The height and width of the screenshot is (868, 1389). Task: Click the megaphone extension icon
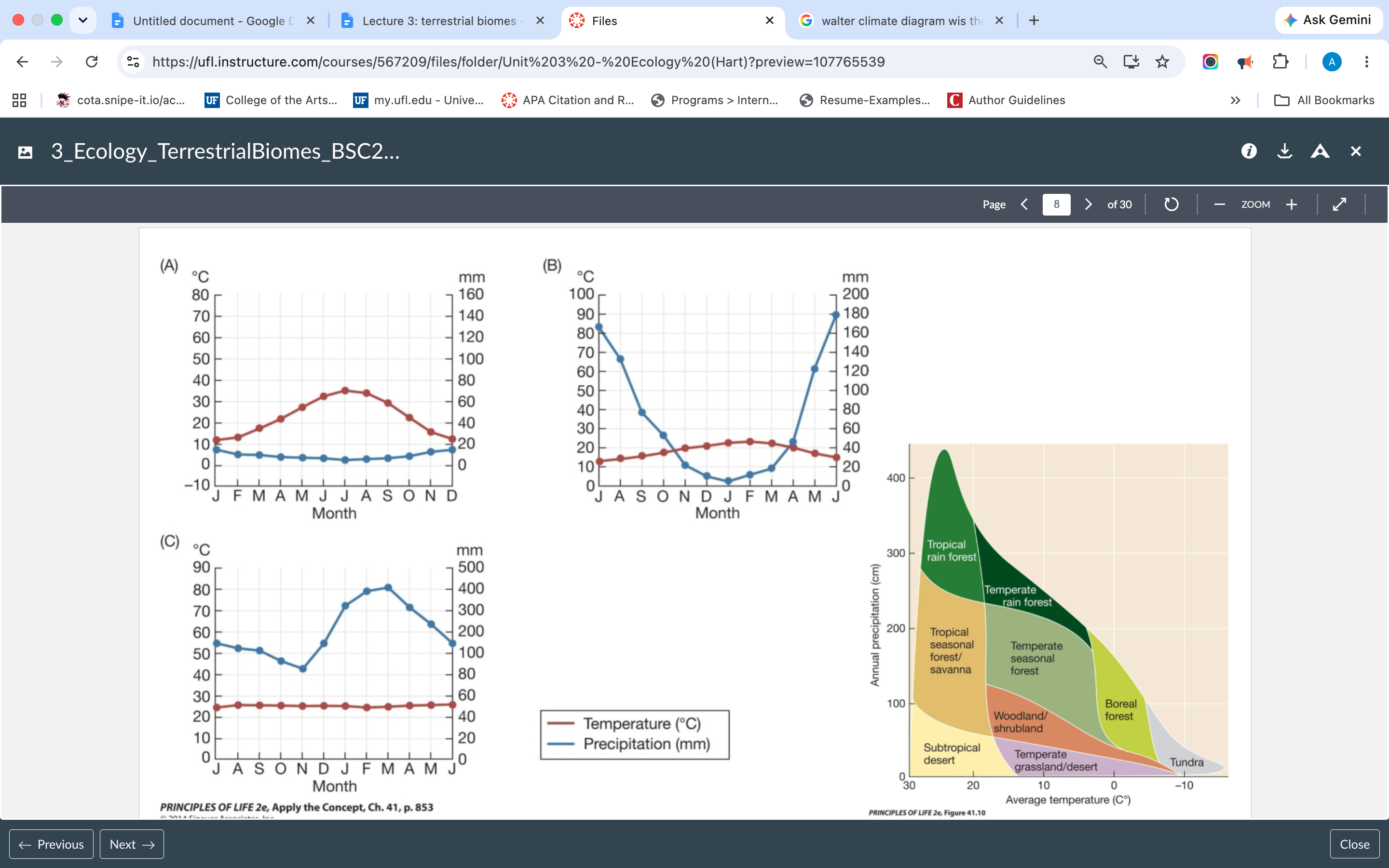1245,61
